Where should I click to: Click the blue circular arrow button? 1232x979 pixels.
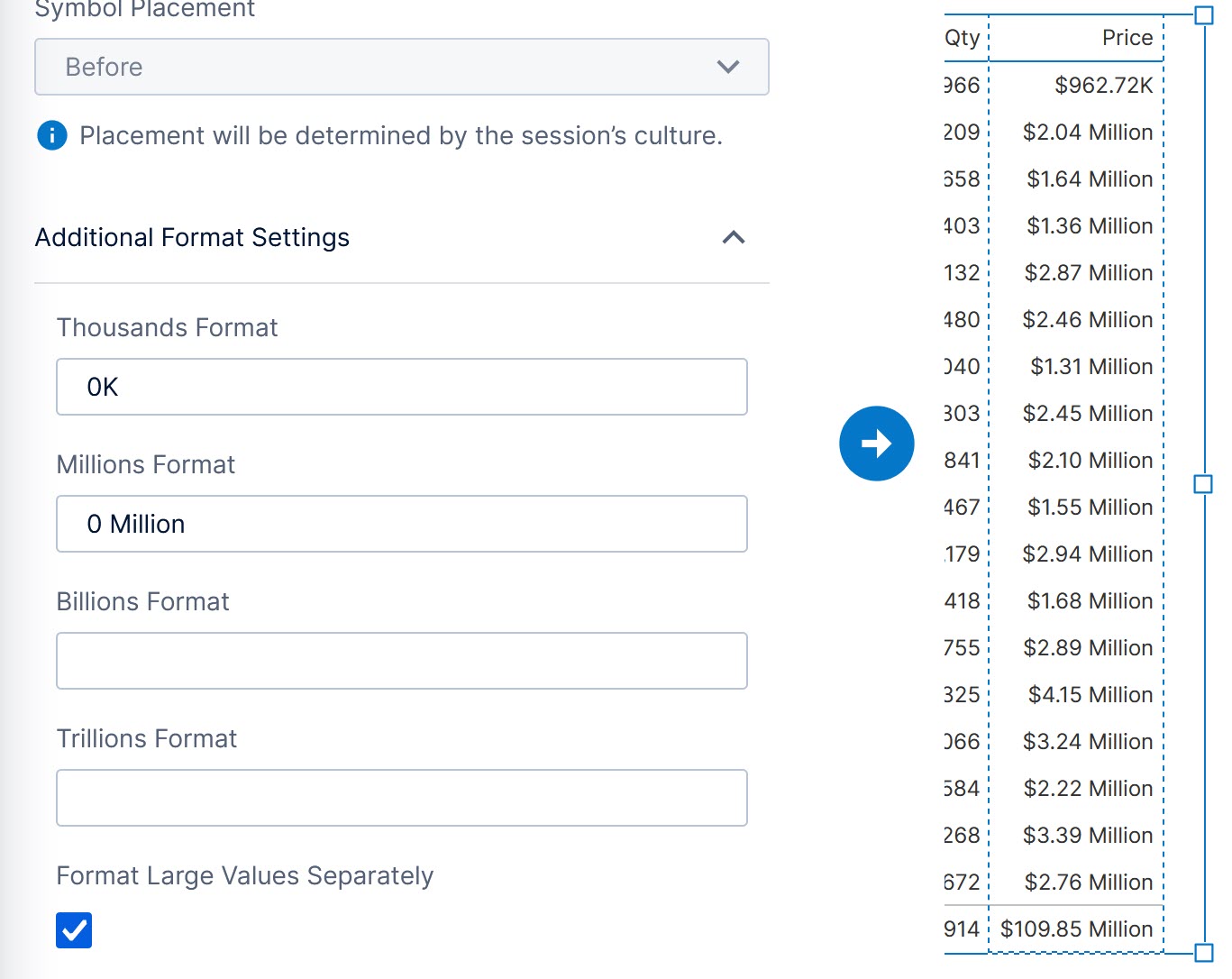click(876, 443)
